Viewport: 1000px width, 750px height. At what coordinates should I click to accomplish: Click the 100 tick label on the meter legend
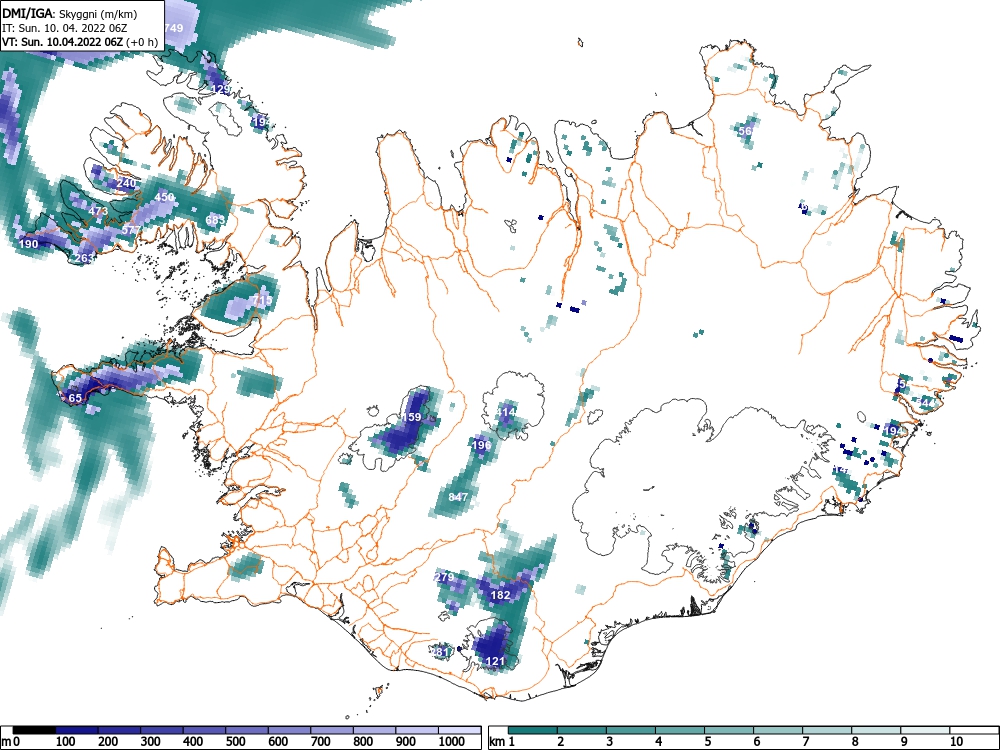tap(66, 742)
